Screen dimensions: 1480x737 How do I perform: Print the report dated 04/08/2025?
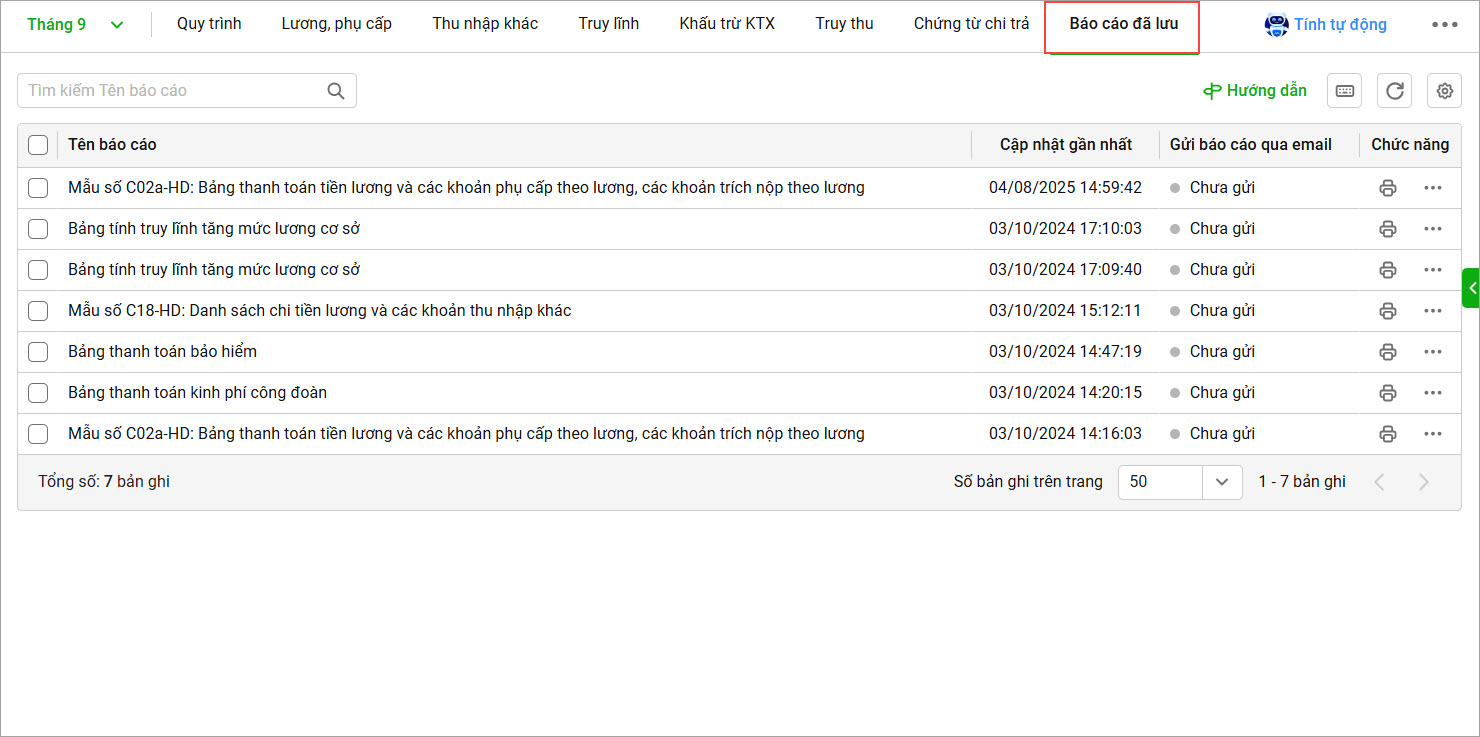pos(1387,188)
